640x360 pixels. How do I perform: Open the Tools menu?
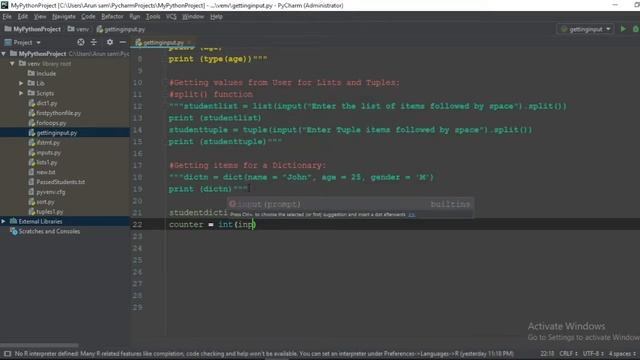coord(153,17)
